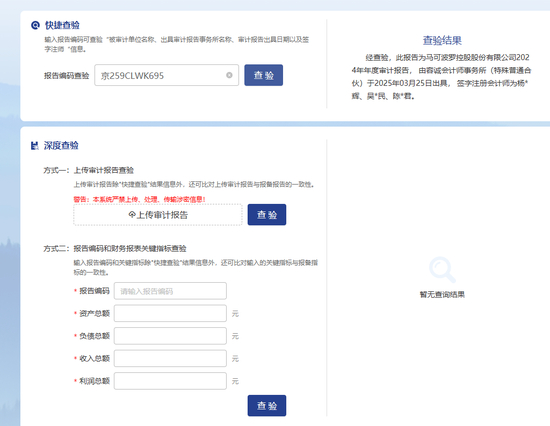Focus the 利润总额 input field
Viewport: 550px width, 426px height.
(170, 381)
